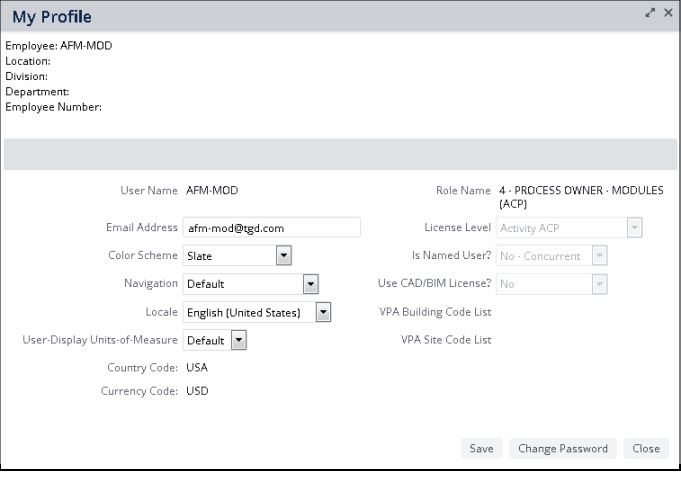Screen dimensions: 681x480
Task: Save the profile changes
Action: [481, 448]
